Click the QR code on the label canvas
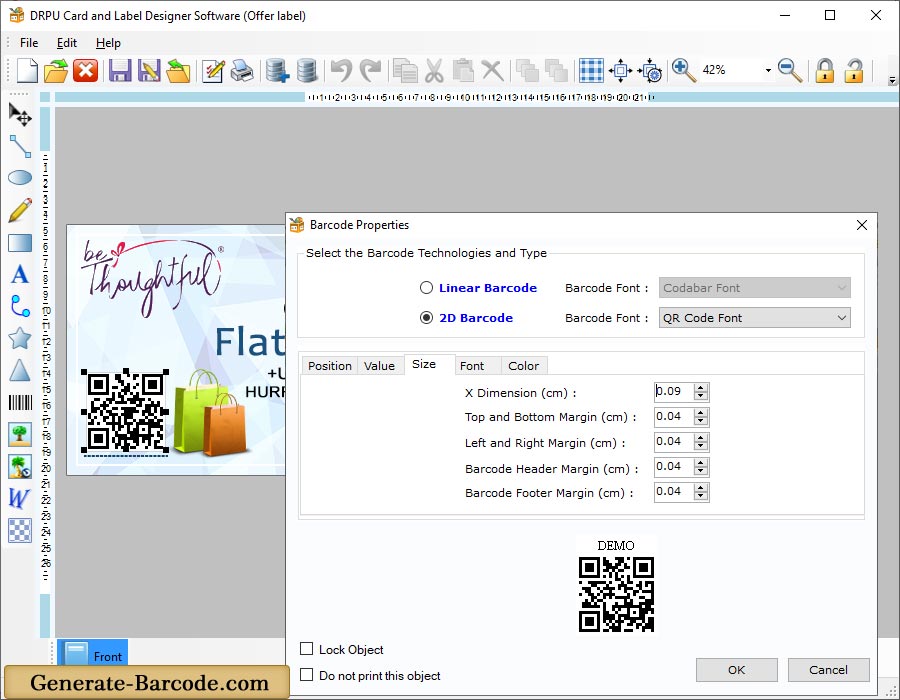900x700 pixels. tap(125, 411)
